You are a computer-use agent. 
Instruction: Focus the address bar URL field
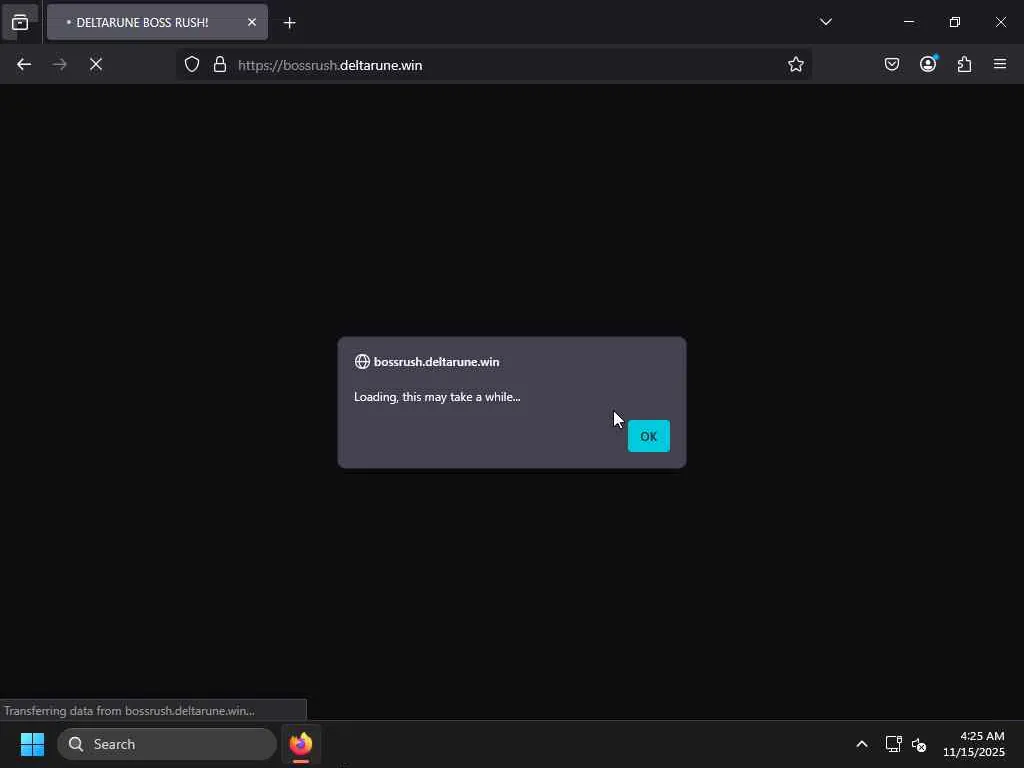[x=493, y=65]
